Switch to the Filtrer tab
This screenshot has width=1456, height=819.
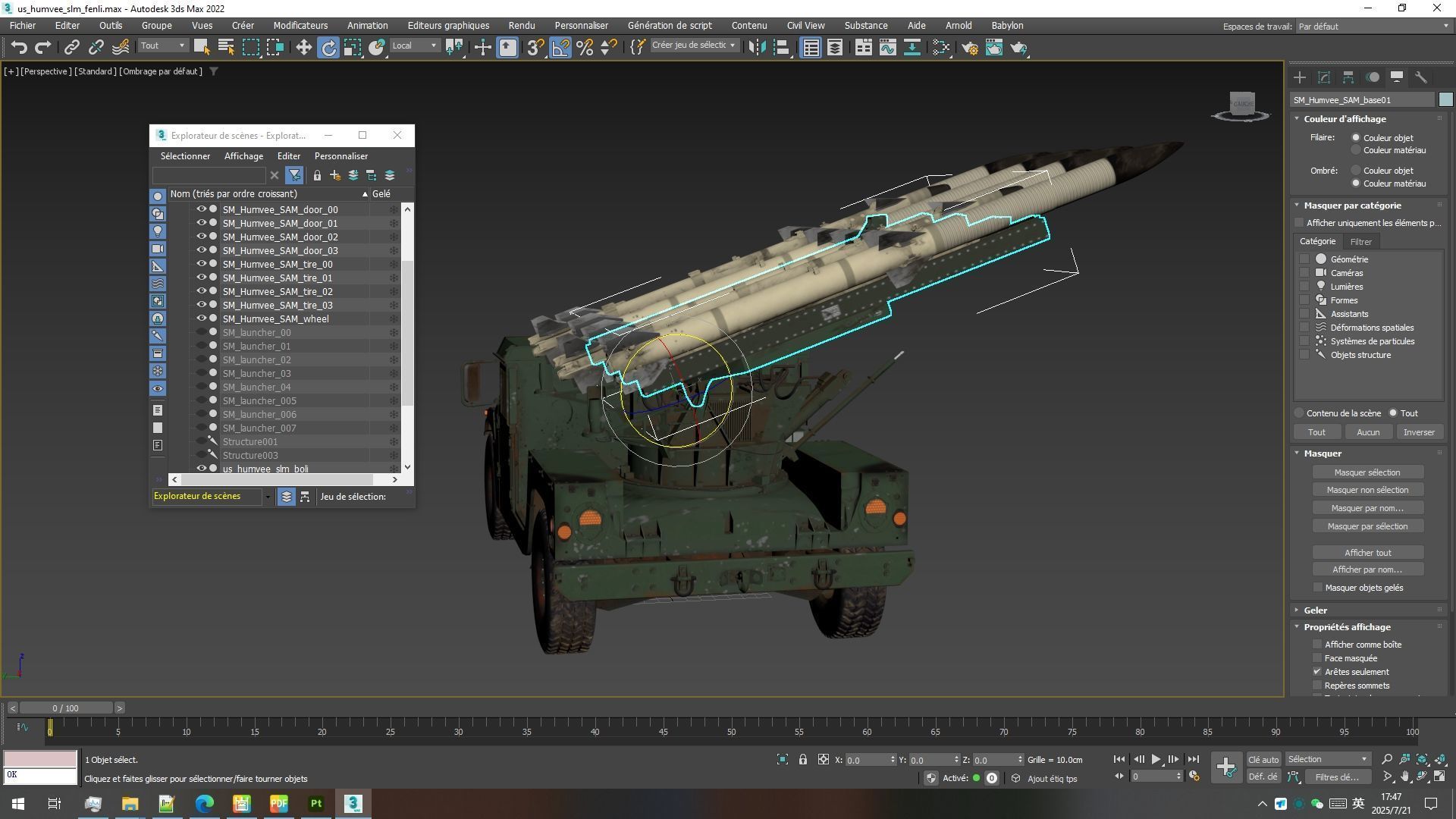pyautogui.click(x=1360, y=242)
